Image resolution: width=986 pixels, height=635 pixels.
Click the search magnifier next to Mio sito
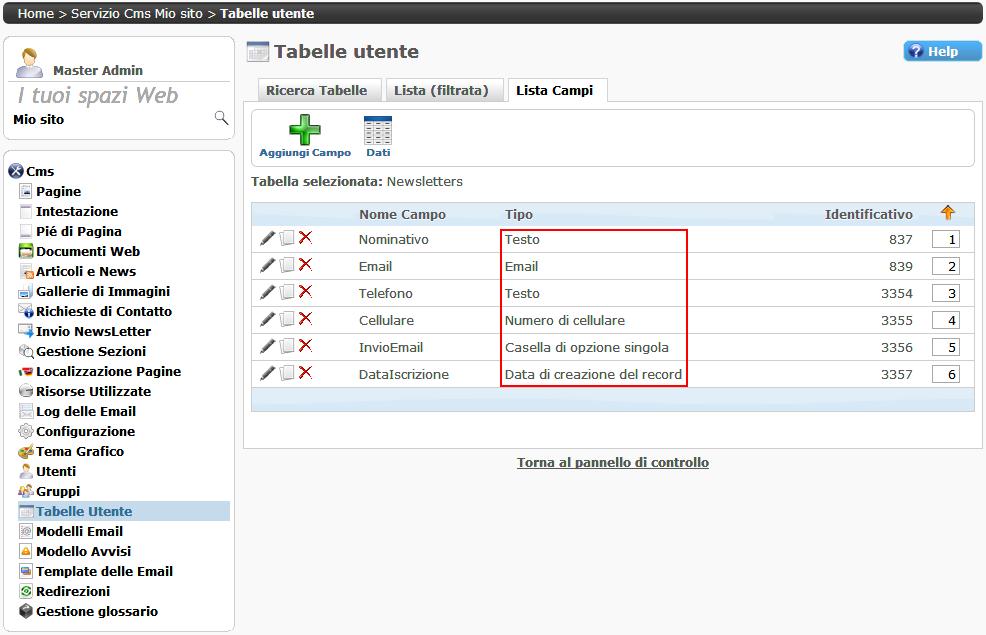(221, 119)
